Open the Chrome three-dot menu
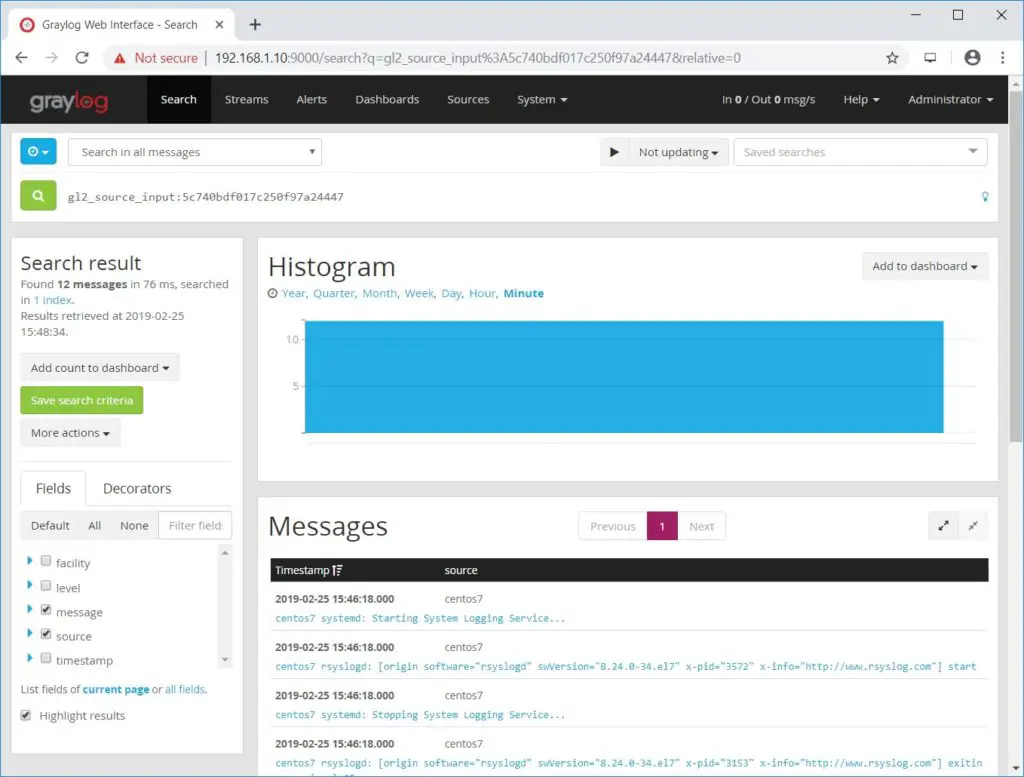The height and width of the screenshot is (777, 1024). (x=1002, y=57)
